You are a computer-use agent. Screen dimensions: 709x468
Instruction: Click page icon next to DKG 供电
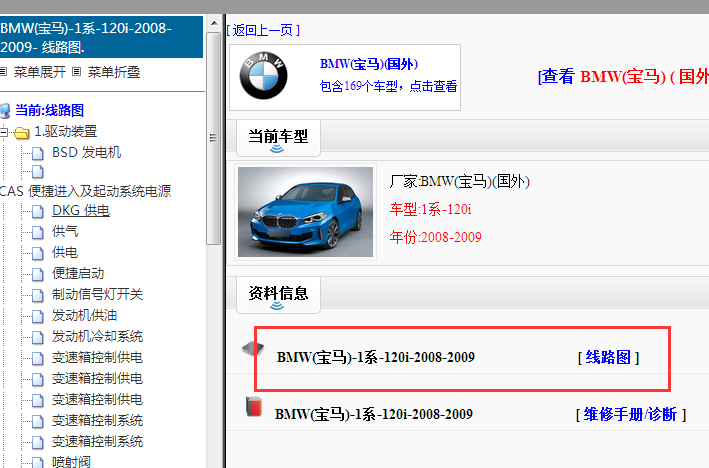[x=38, y=212]
